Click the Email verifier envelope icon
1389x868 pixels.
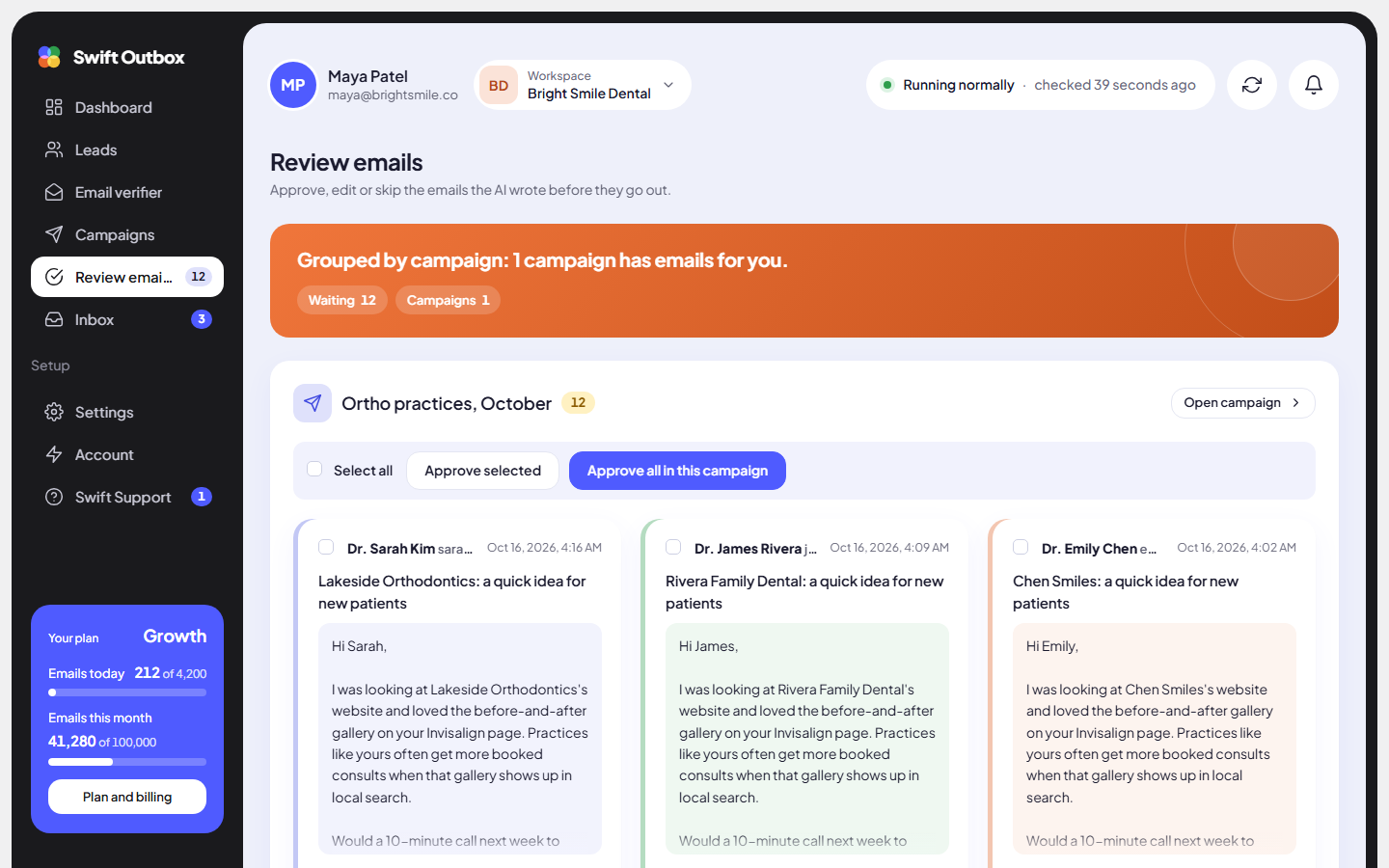54,192
